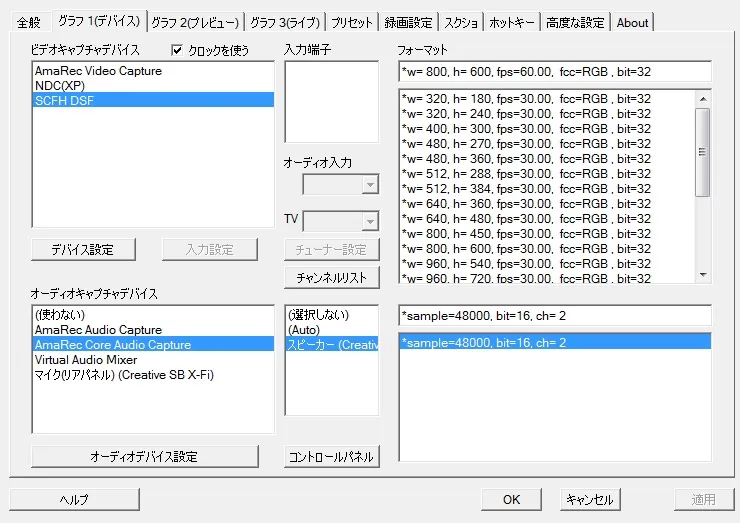Open the ヘルプ button
The width and height of the screenshot is (740, 523).
[x=74, y=499]
